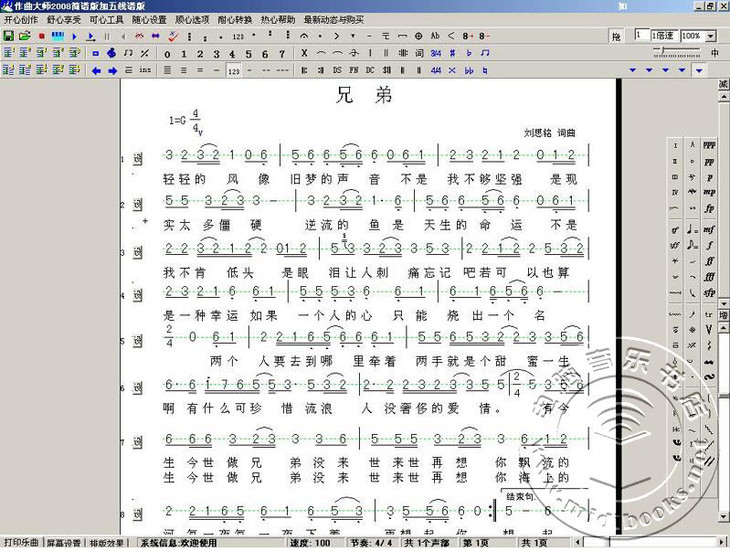The image size is (730, 551).
Task: Select the tr trill symbol
Action: (709, 315)
